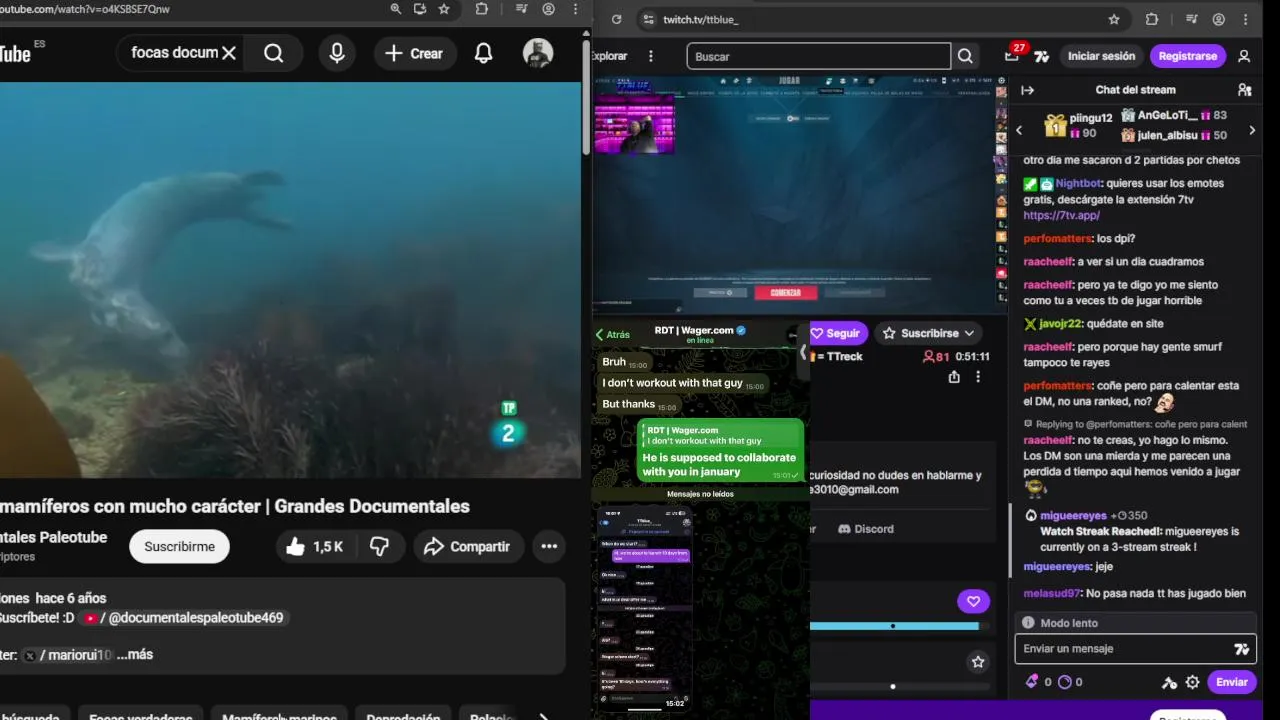Share the video using Compartir
The height and width of the screenshot is (720, 1280).
point(468,546)
